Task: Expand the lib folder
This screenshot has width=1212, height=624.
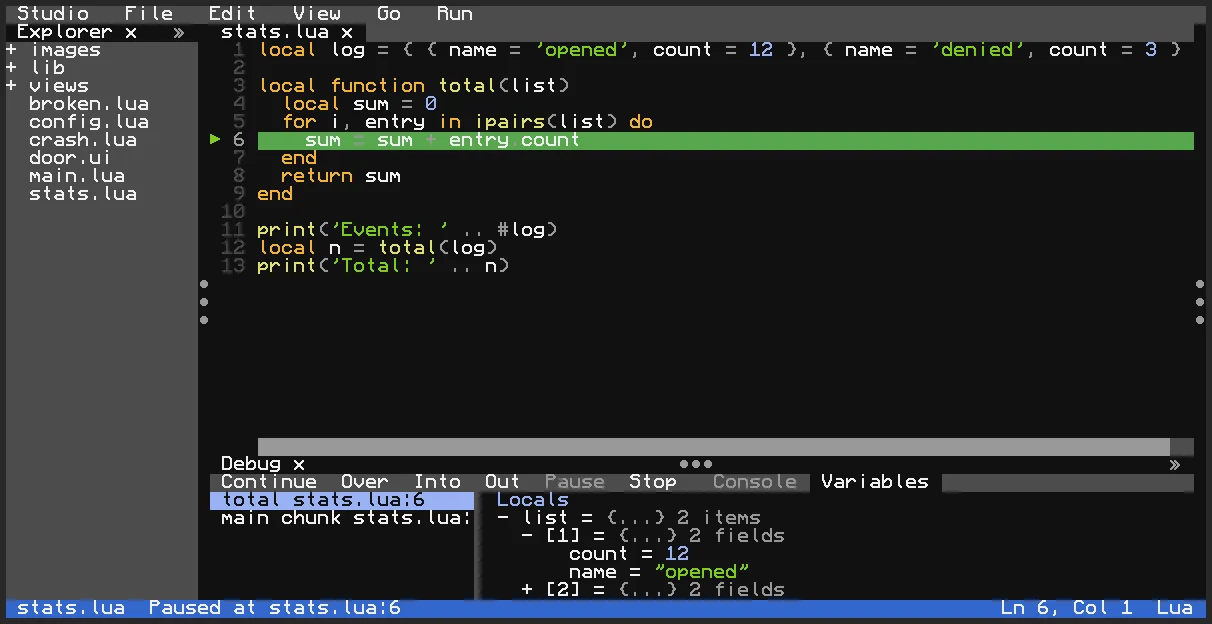Action: tap(11, 68)
